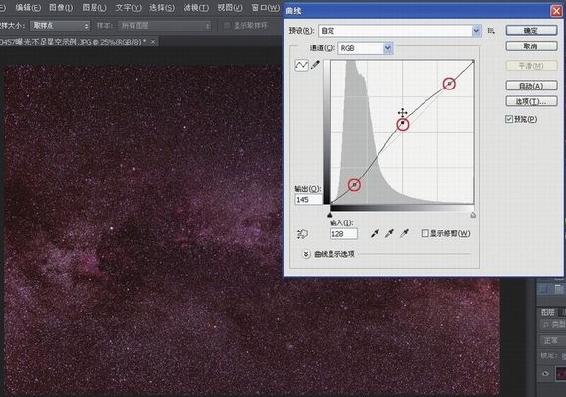Select the lower shadow curve point

(x=354, y=185)
